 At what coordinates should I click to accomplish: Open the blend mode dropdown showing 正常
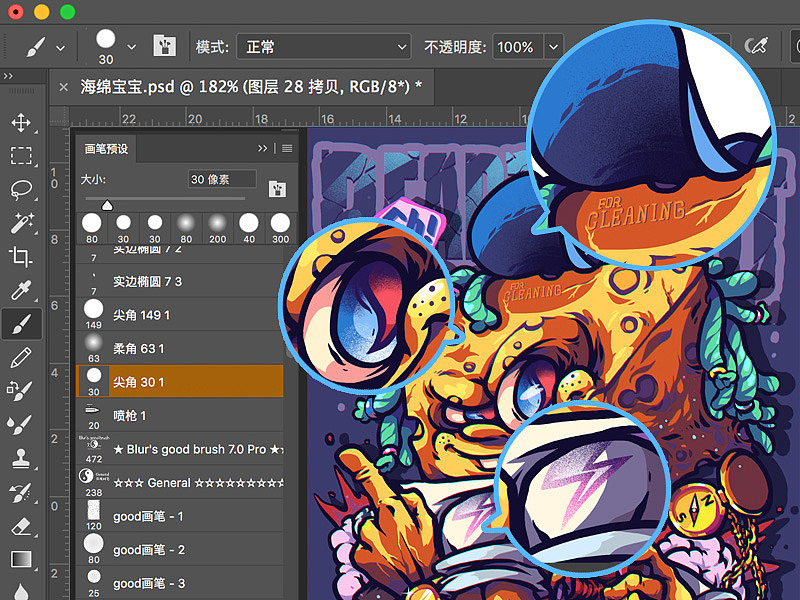click(323, 47)
